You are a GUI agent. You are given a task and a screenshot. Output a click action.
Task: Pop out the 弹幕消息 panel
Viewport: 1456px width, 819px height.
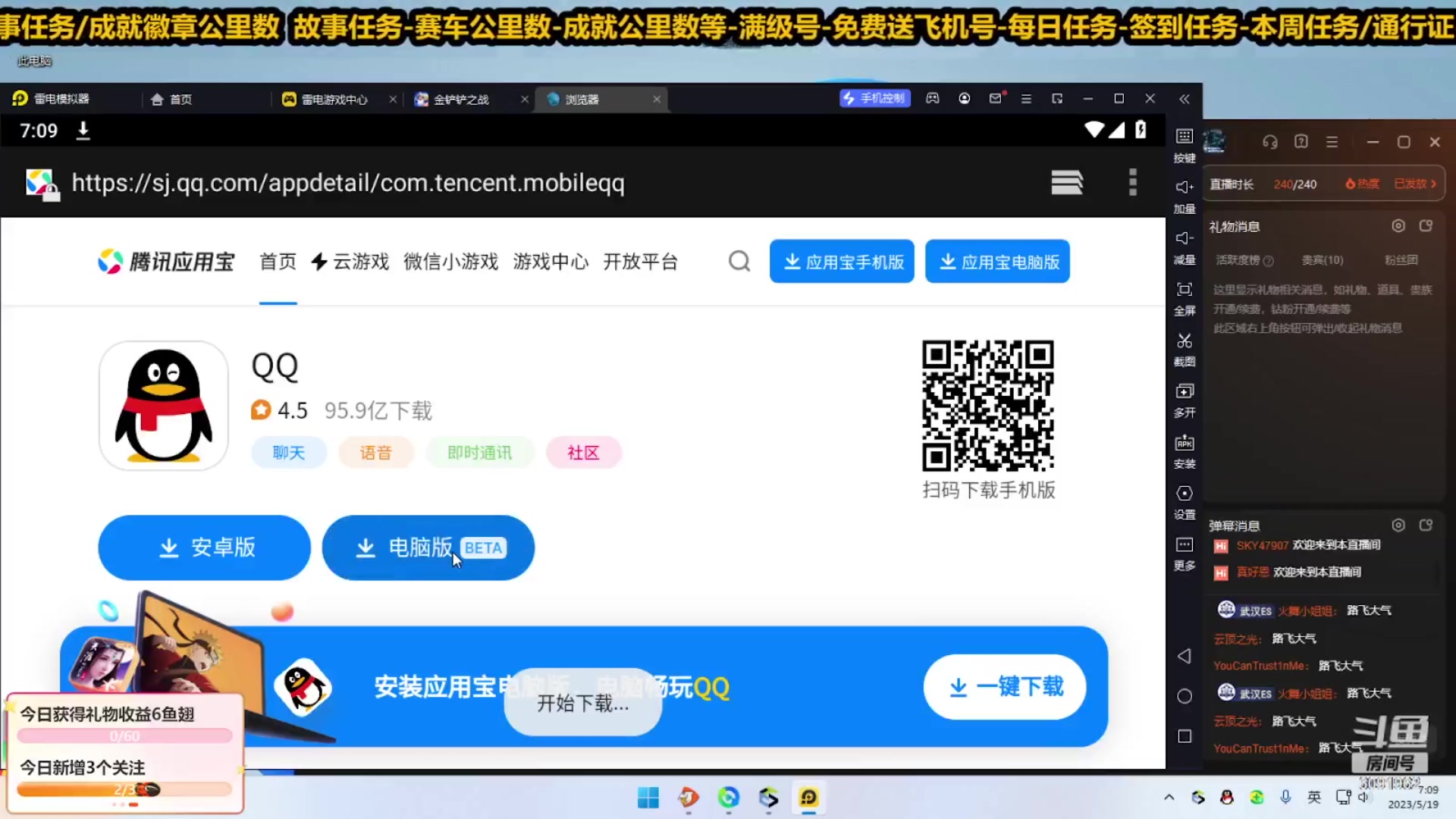(x=1426, y=525)
